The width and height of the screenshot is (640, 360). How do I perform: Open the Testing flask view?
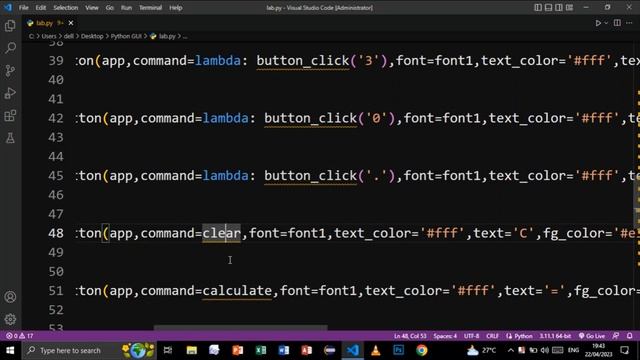click(10, 138)
